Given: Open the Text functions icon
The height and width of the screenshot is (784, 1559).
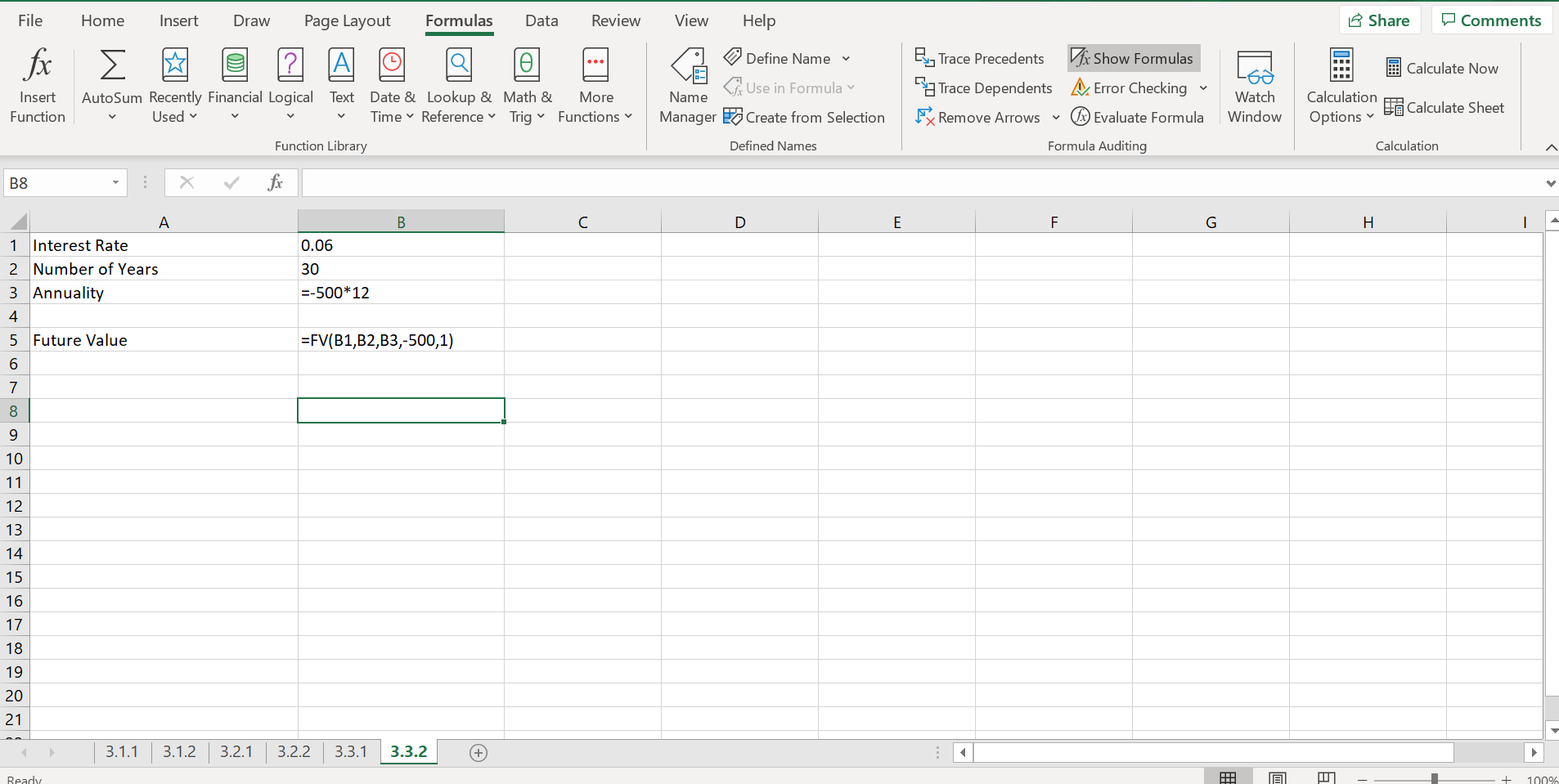Looking at the screenshot, I should [341, 65].
